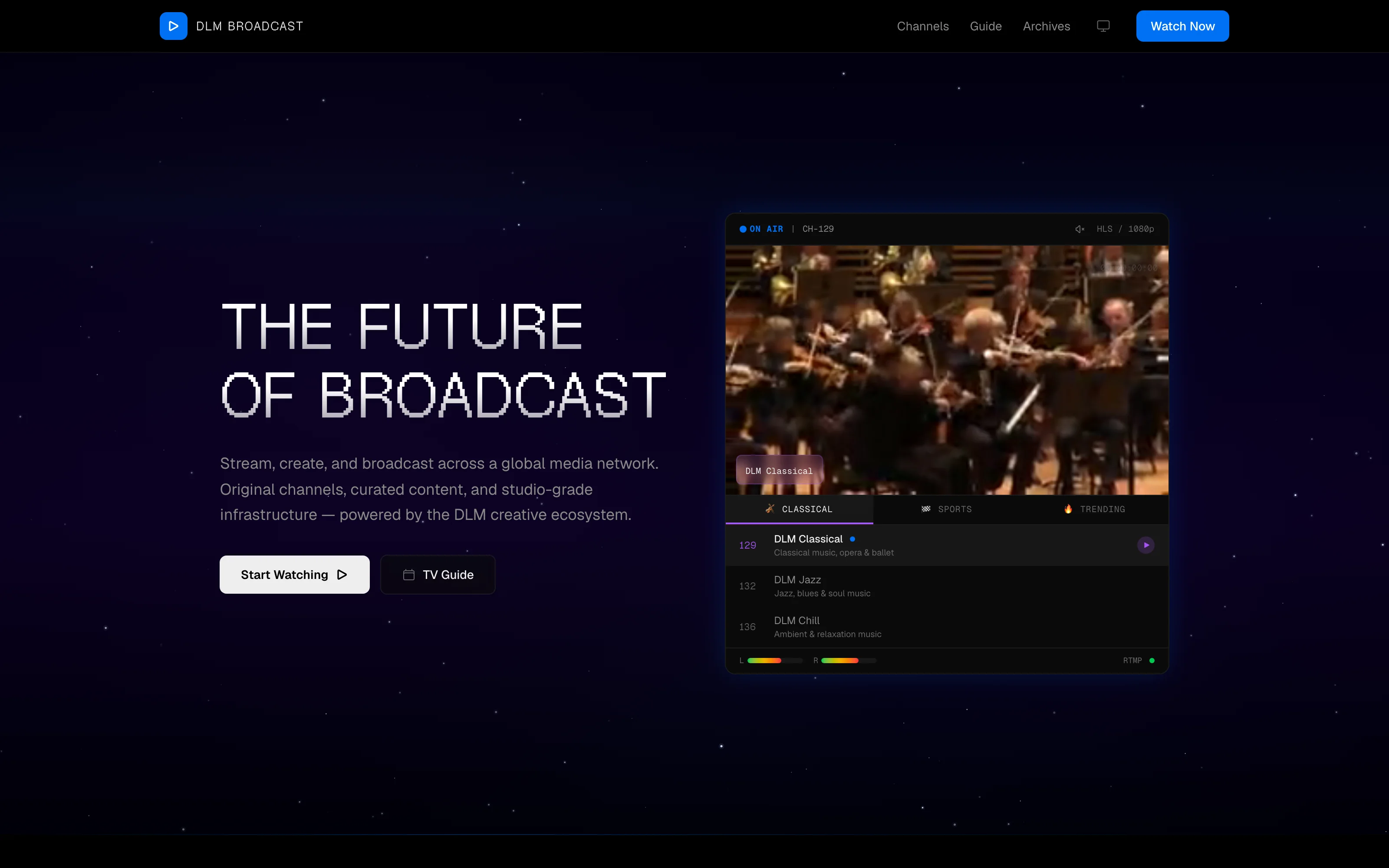Click the live dot beside DLM Classical

tap(852, 539)
